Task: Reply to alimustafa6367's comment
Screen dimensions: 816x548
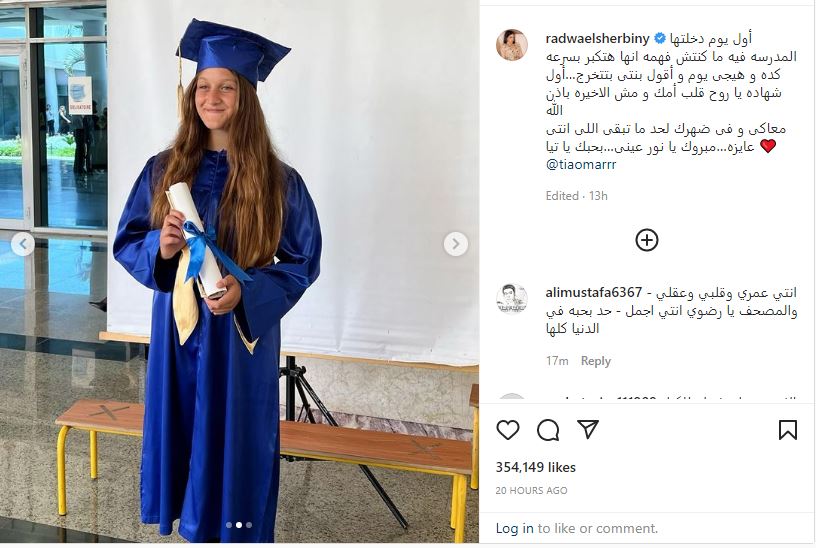Action: [595, 361]
